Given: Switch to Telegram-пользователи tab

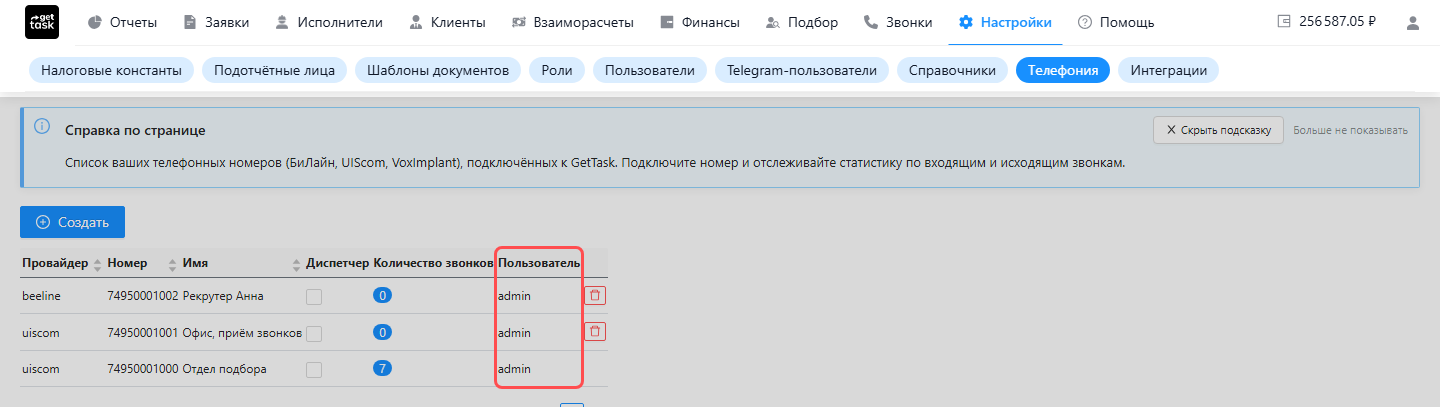Looking at the screenshot, I should 801,70.
